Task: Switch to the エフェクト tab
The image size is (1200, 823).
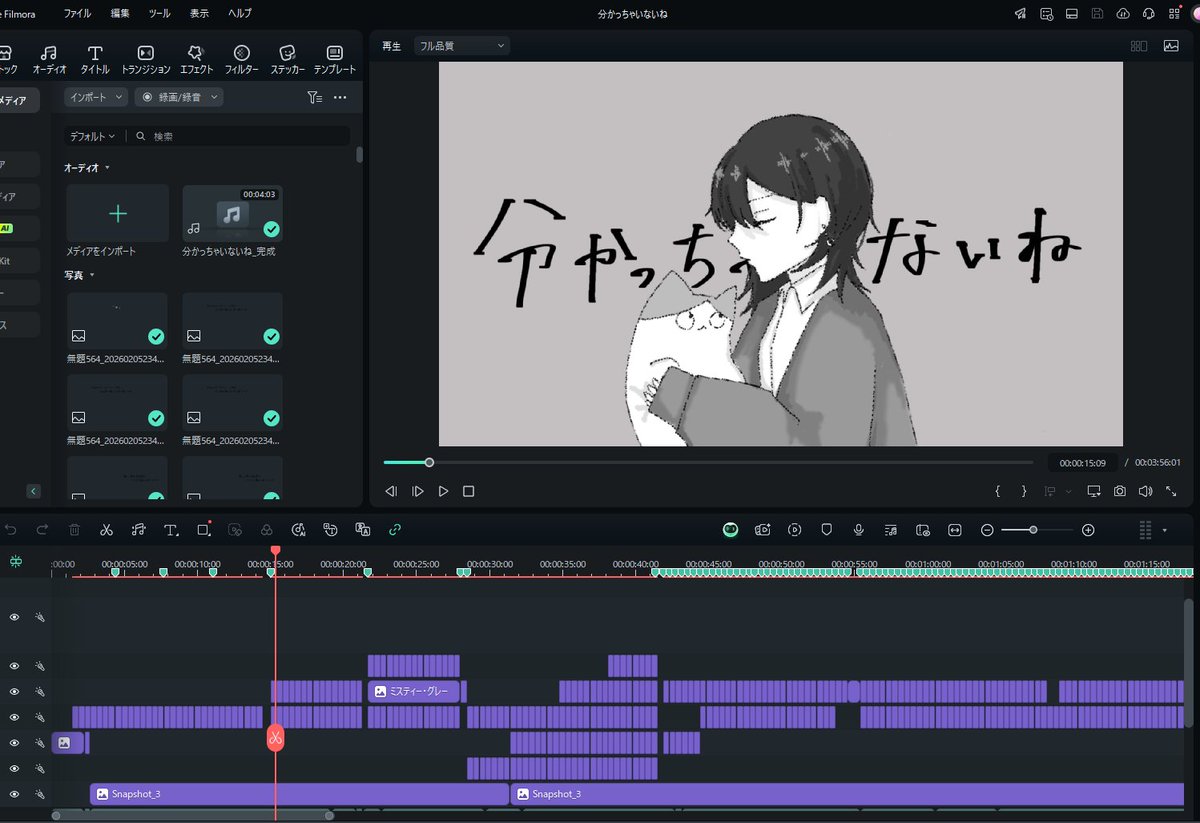Action: [x=196, y=60]
